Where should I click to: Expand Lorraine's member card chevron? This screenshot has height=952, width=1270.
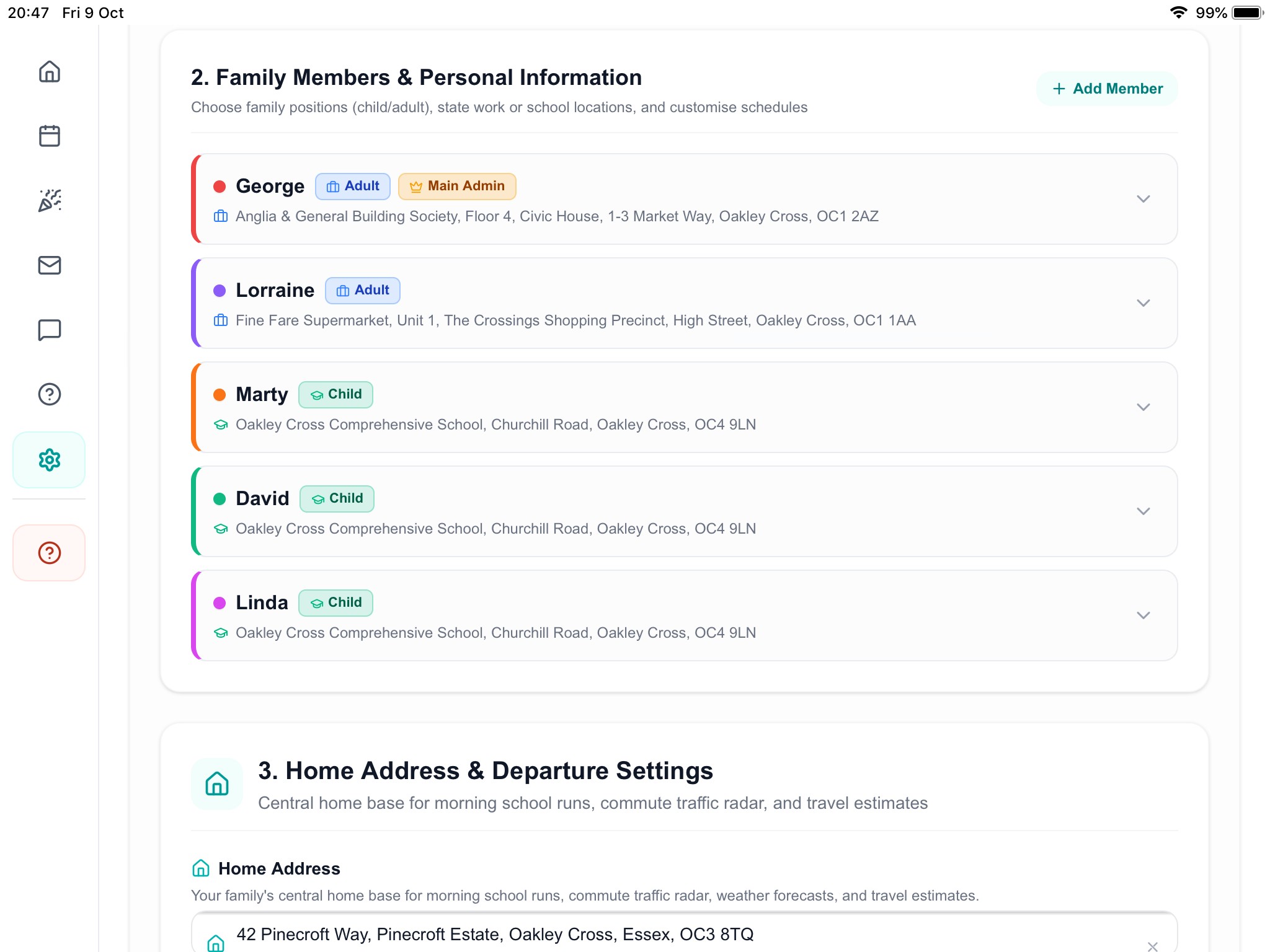point(1143,303)
